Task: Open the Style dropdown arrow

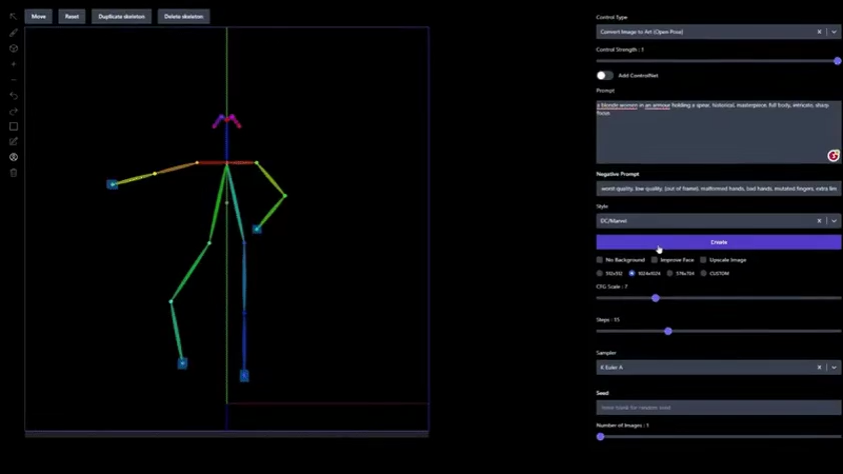Action: tap(834, 221)
